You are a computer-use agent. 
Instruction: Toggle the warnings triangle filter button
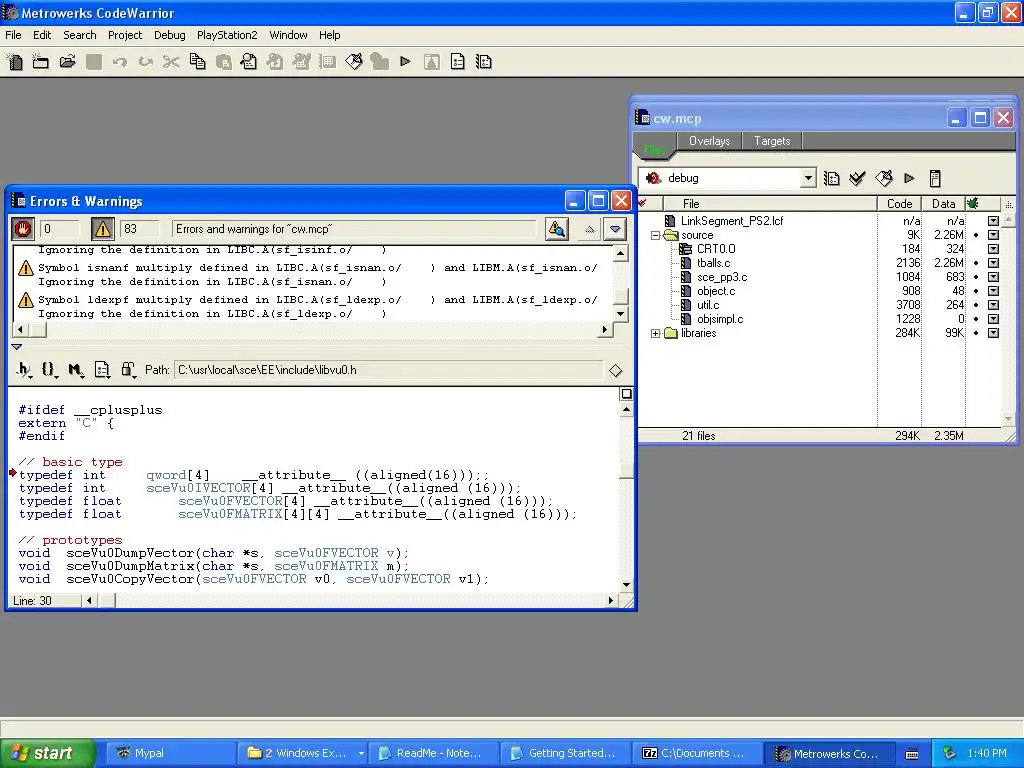[103, 229]
